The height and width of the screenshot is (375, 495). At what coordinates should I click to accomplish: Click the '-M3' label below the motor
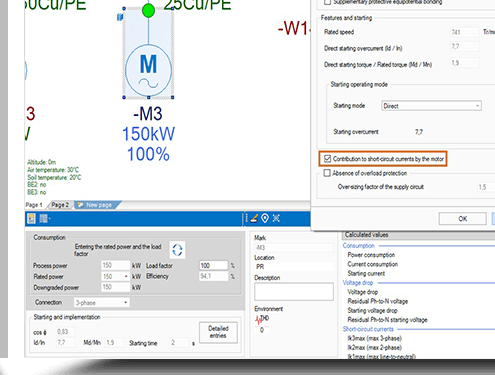click(x=148, y=114)
